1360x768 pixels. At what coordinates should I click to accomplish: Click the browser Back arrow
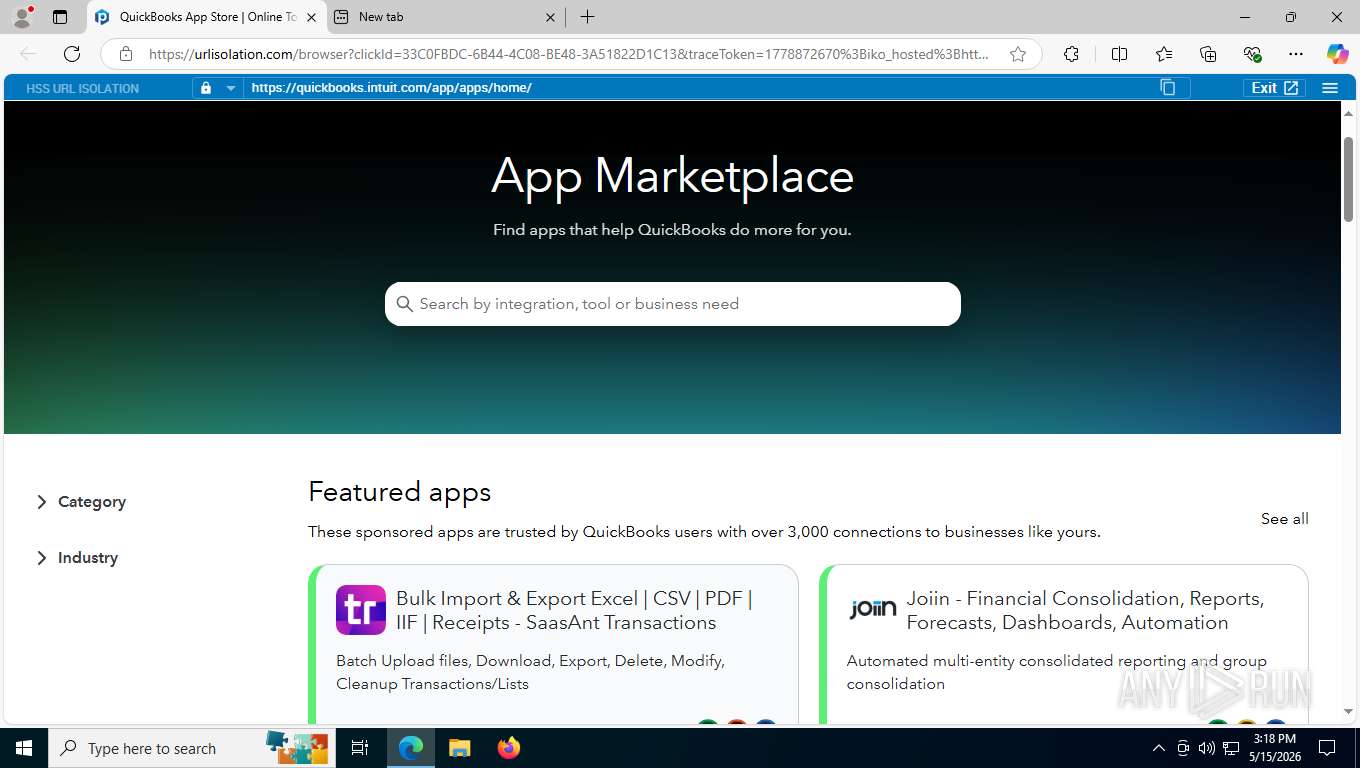[28, 54]
